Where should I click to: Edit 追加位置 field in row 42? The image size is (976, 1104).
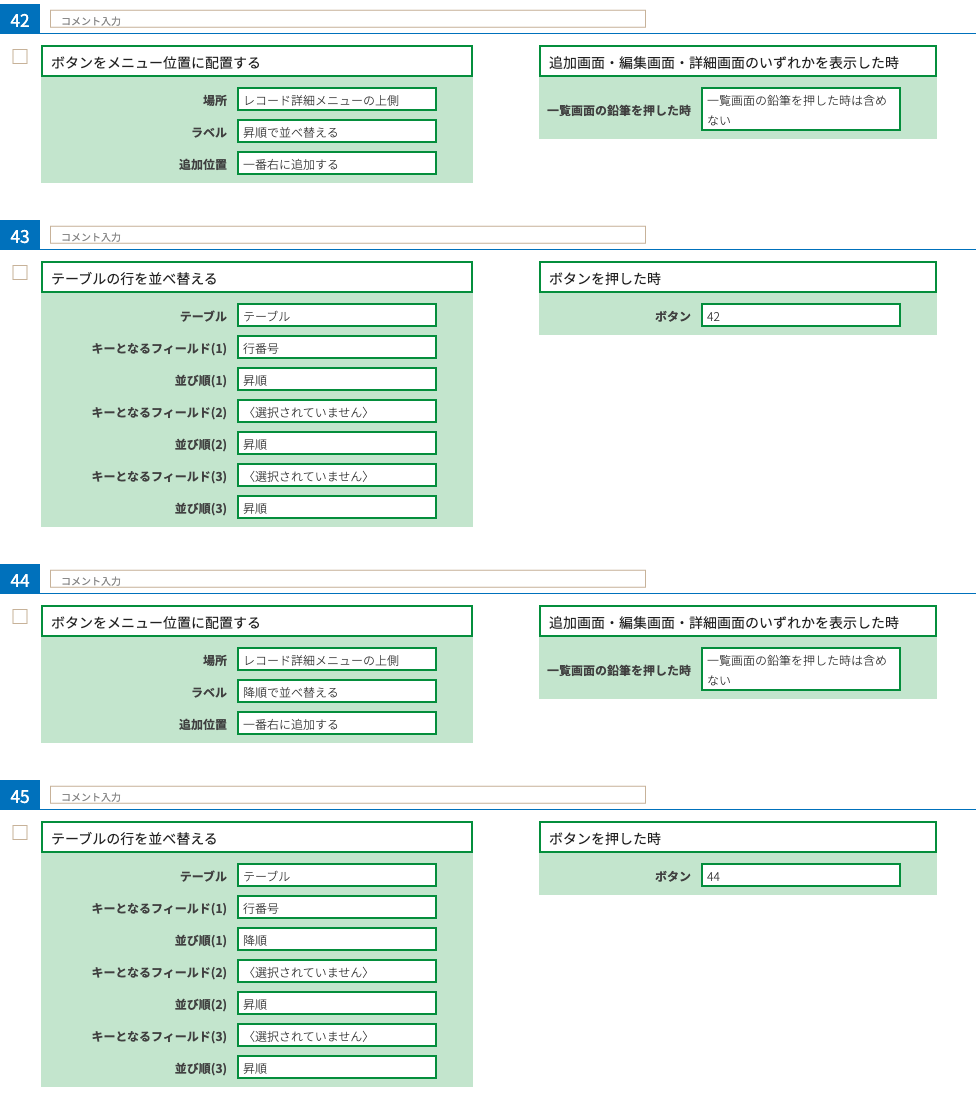click(x=337, y=163)
